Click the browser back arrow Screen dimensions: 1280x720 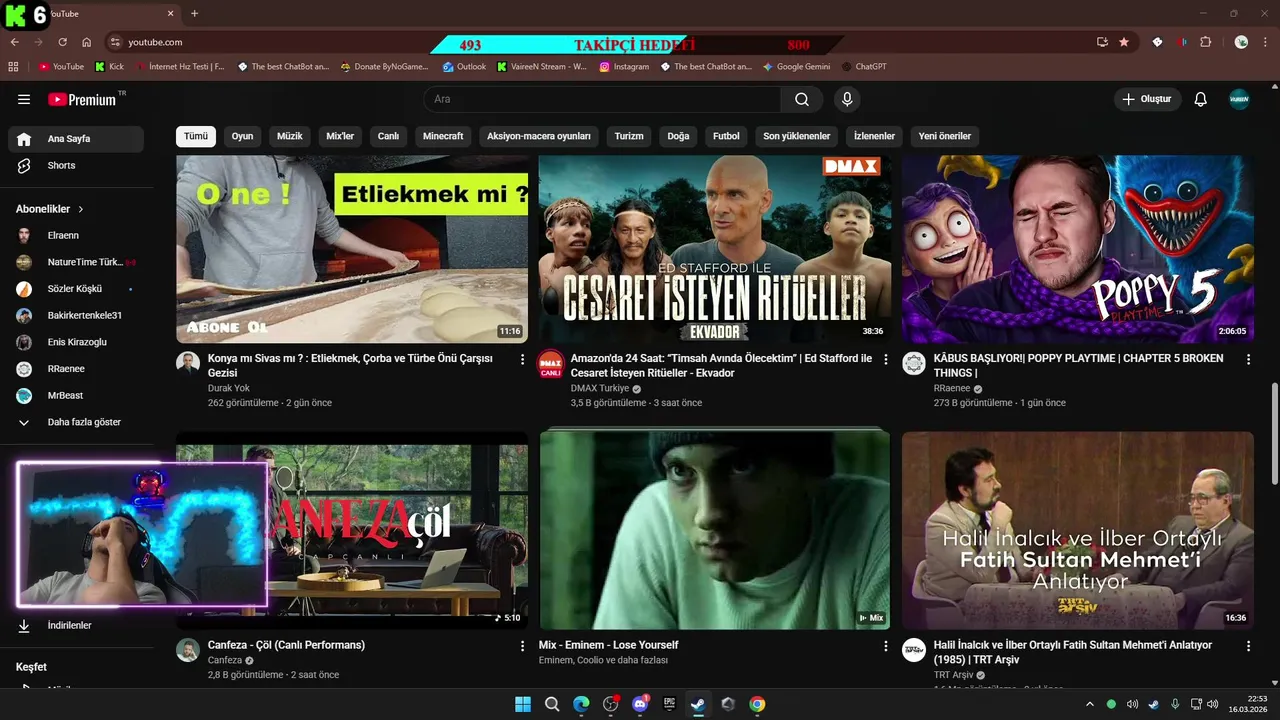tap(15, 42)
